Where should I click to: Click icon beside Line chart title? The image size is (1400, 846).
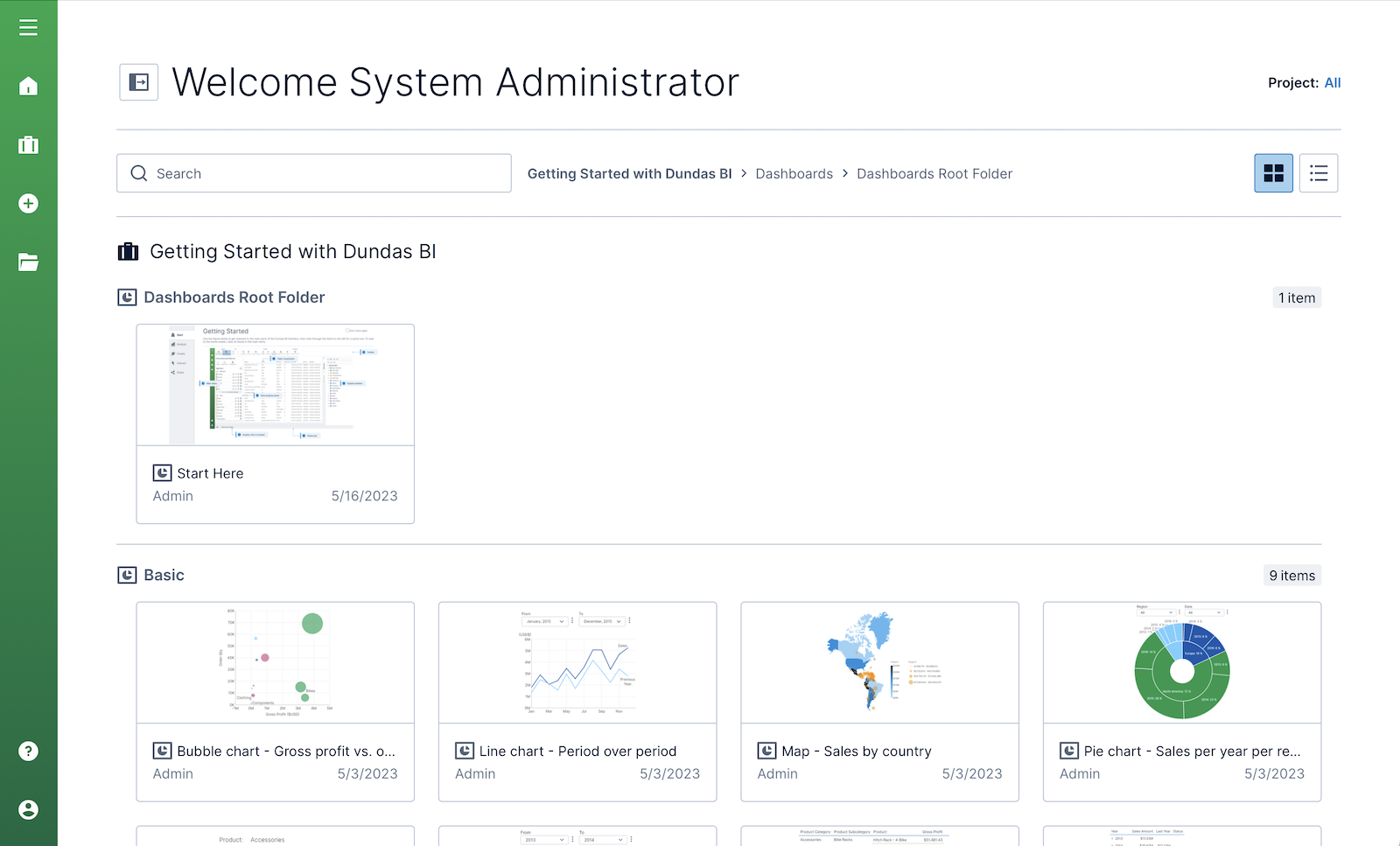coord(465,751)
